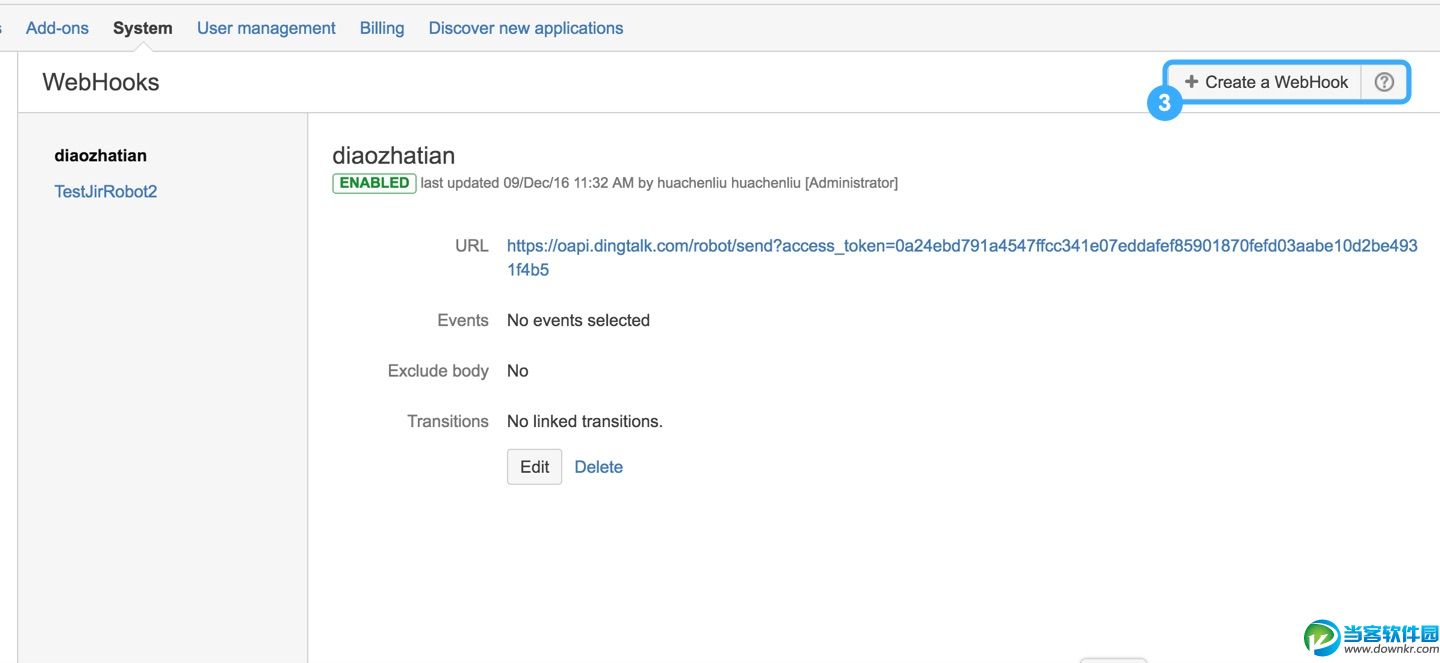The height and width of the screenshot is (663, 1440).
Task: Open the help question mark icon
Action: [1384, 82]
